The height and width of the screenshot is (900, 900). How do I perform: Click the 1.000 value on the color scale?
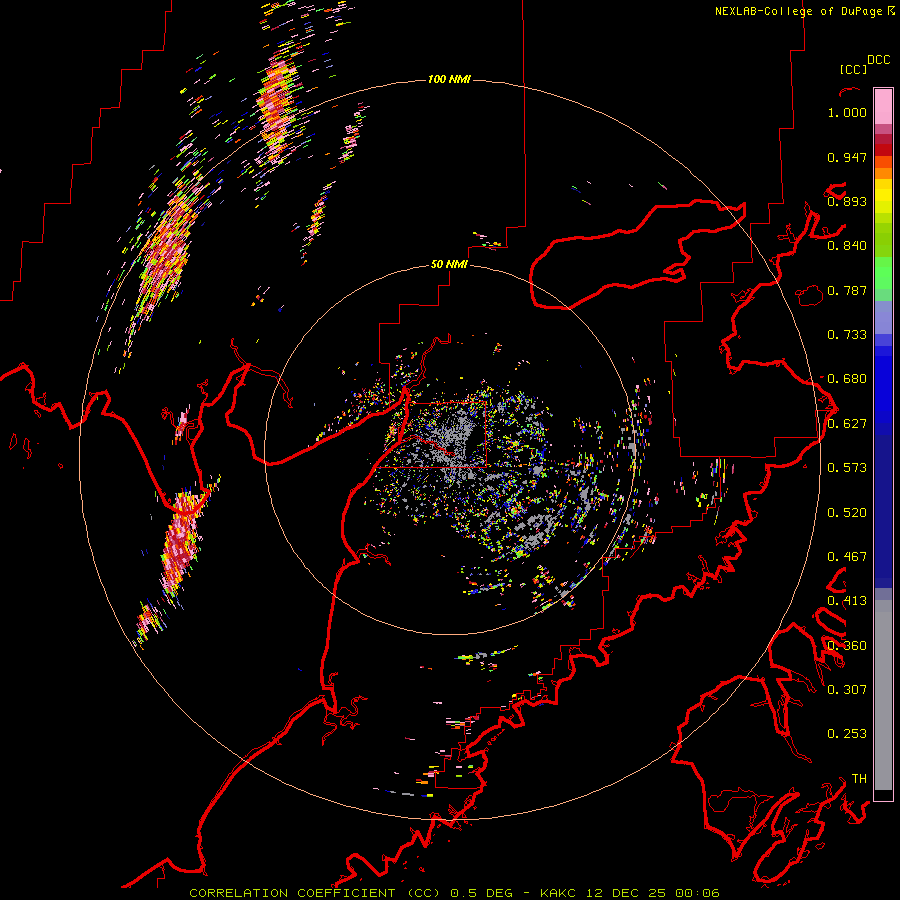pos(847,112)
